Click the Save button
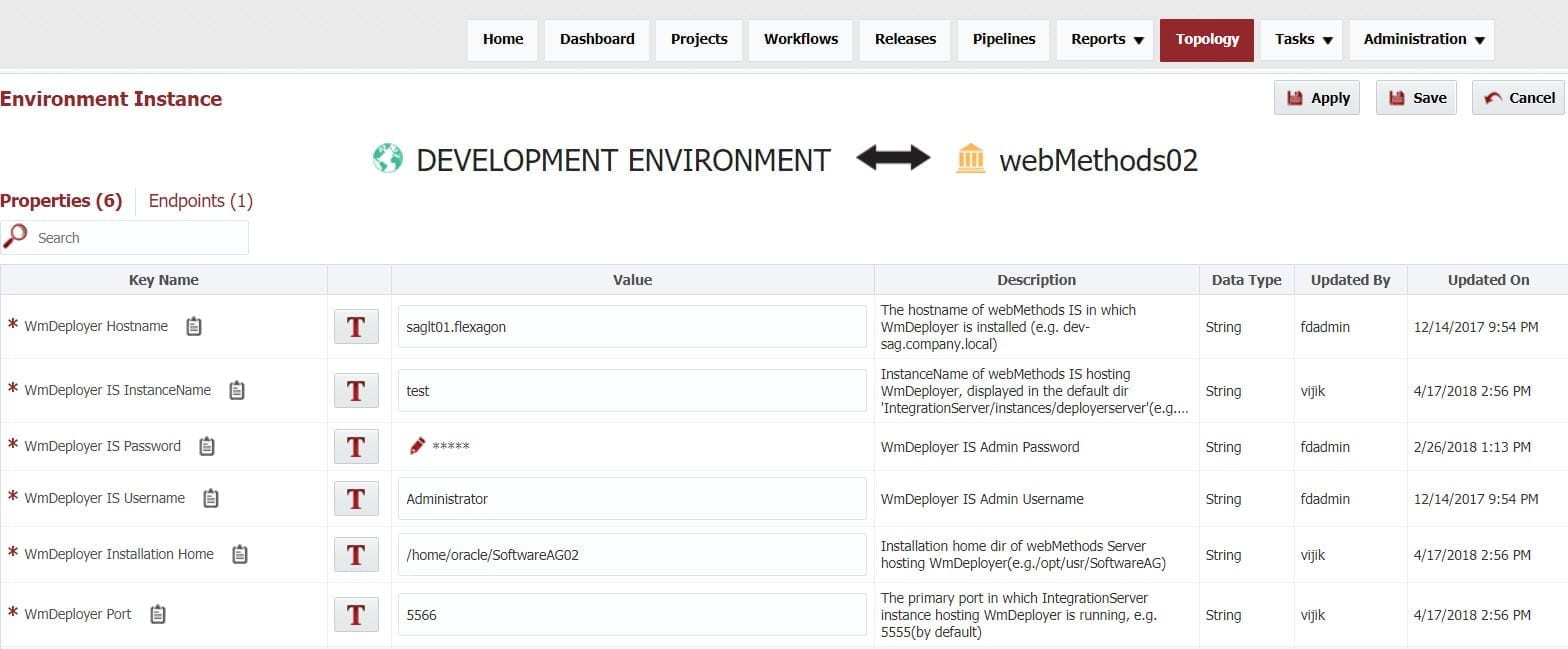Screen dimensions: 1568x649 click(x=1416, y=98)
